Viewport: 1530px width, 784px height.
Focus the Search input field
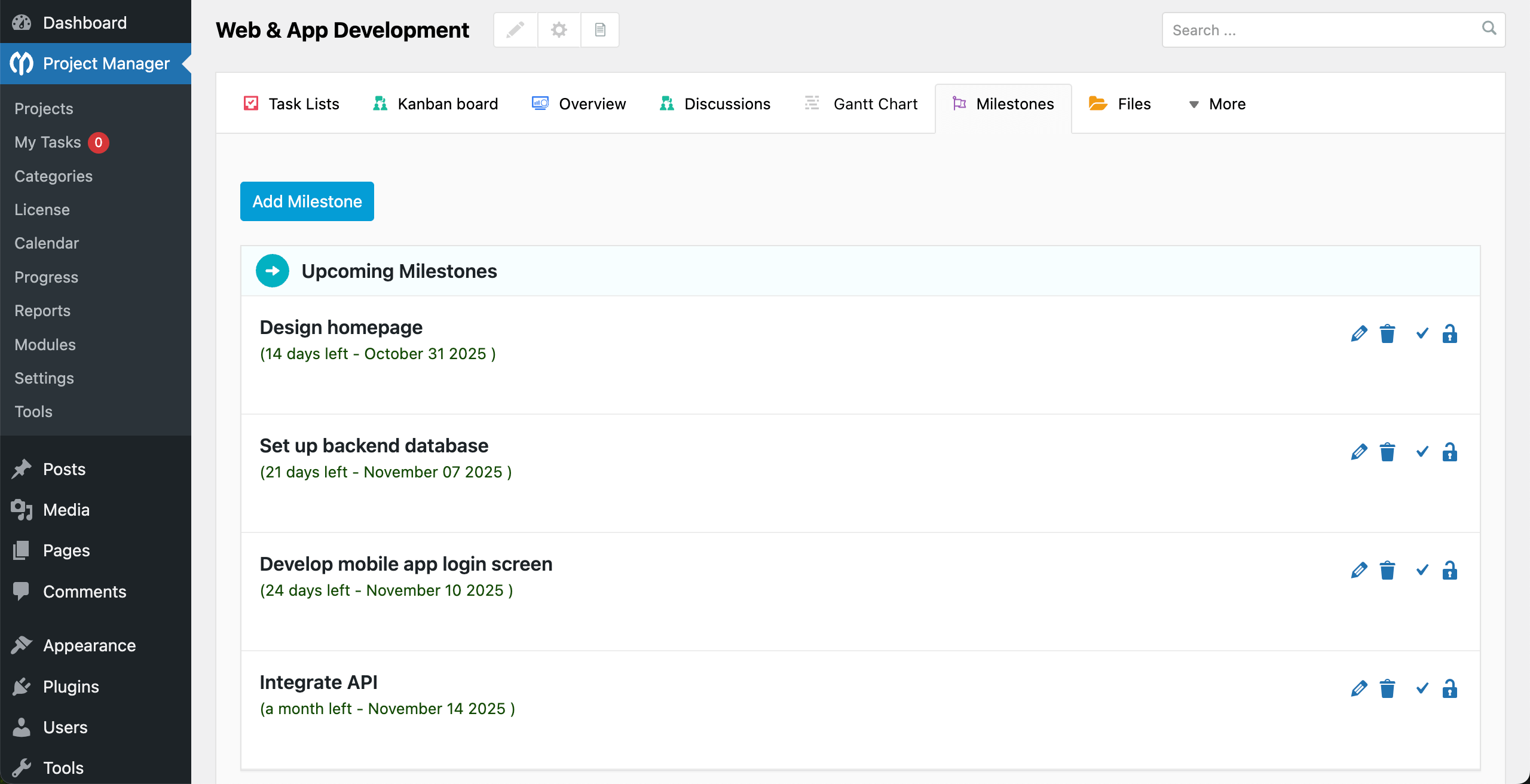[x=1321, y=30]
